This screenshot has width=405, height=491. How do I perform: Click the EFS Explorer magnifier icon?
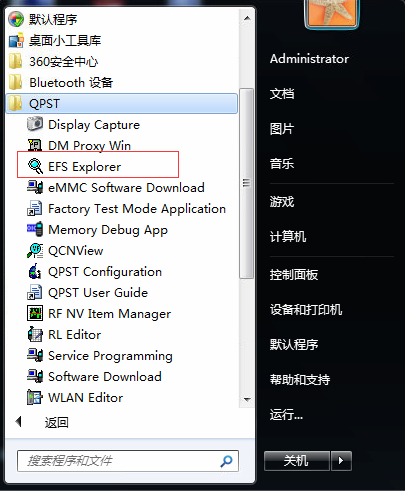(x=35, y=166)
